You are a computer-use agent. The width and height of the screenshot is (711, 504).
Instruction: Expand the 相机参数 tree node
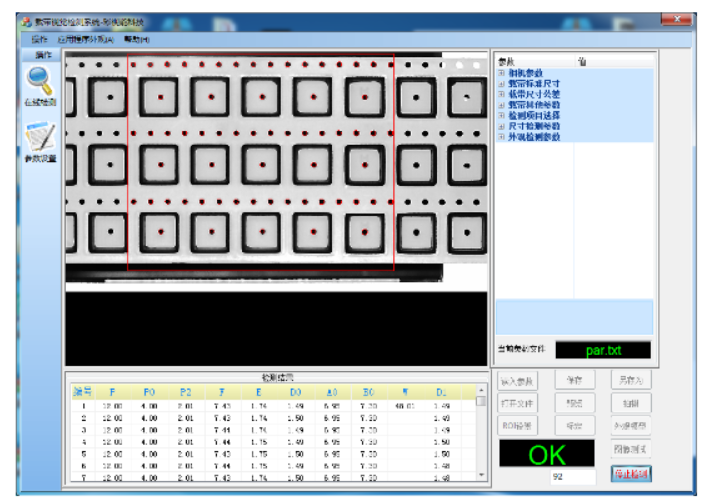[x=502, y=73]
